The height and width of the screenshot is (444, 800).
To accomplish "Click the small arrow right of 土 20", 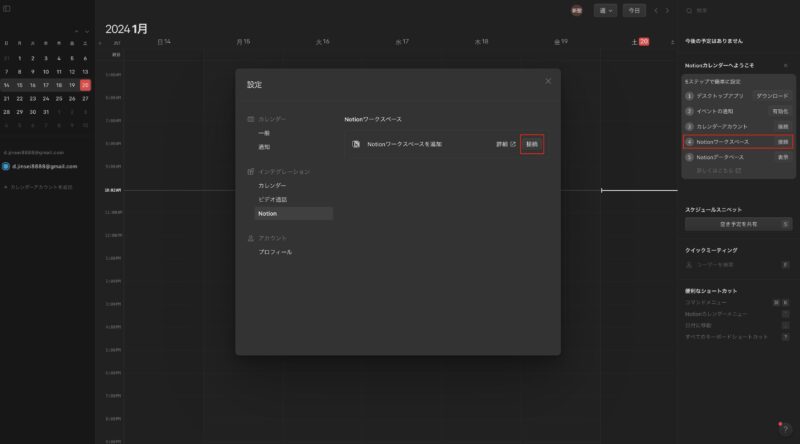I will click(x=672, y=42).
